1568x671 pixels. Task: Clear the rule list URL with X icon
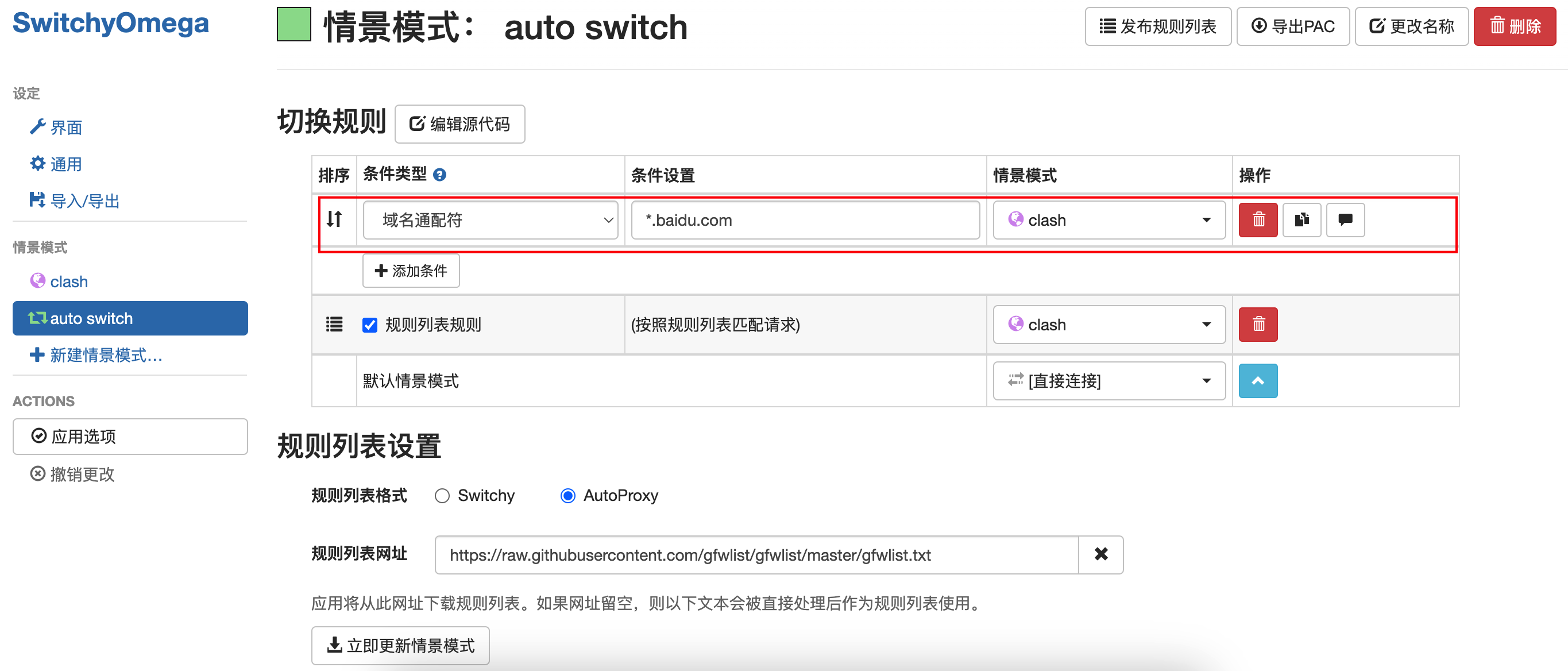pos(1100,554)
